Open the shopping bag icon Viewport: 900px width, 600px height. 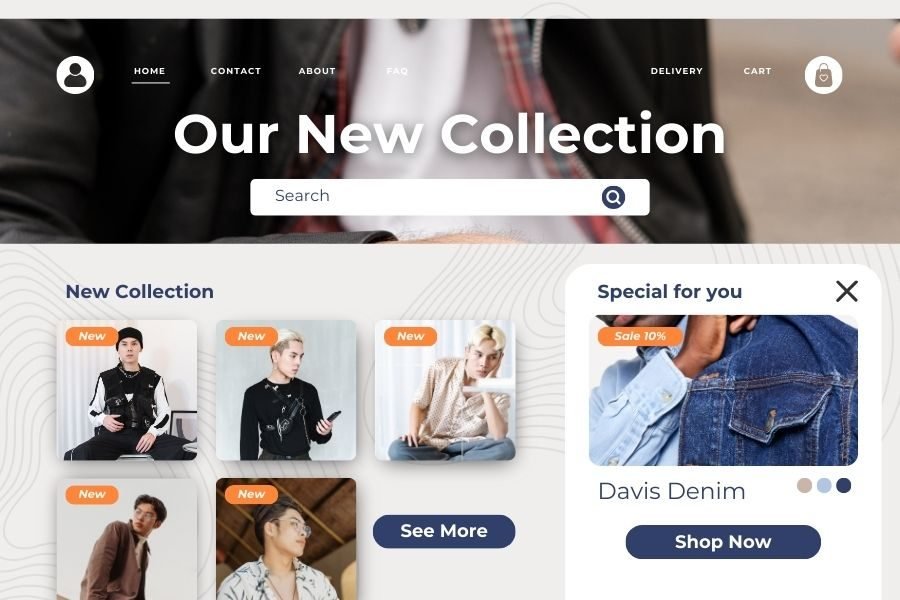(x=823, y=75)
